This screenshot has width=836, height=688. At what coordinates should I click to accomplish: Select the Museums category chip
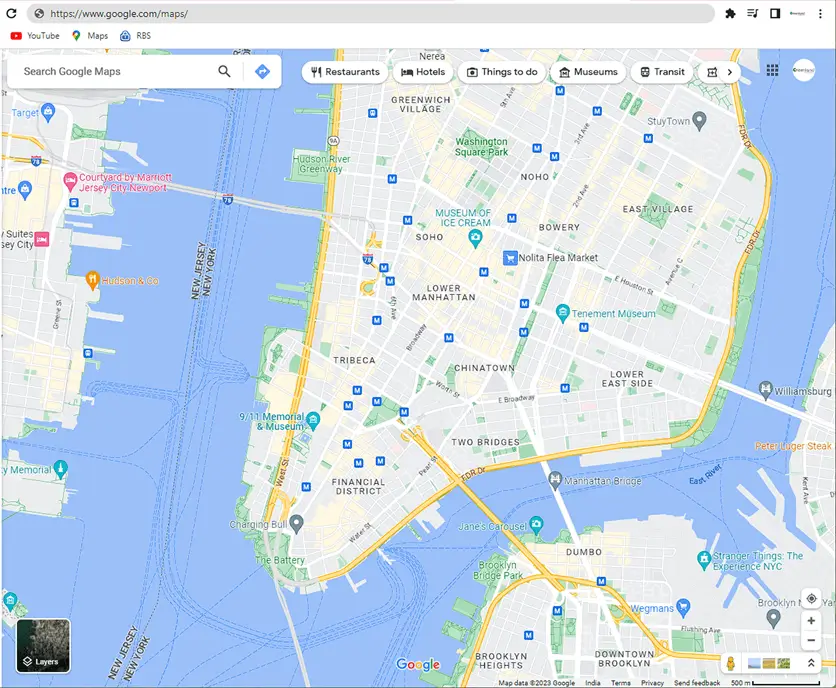pos(588,72)
